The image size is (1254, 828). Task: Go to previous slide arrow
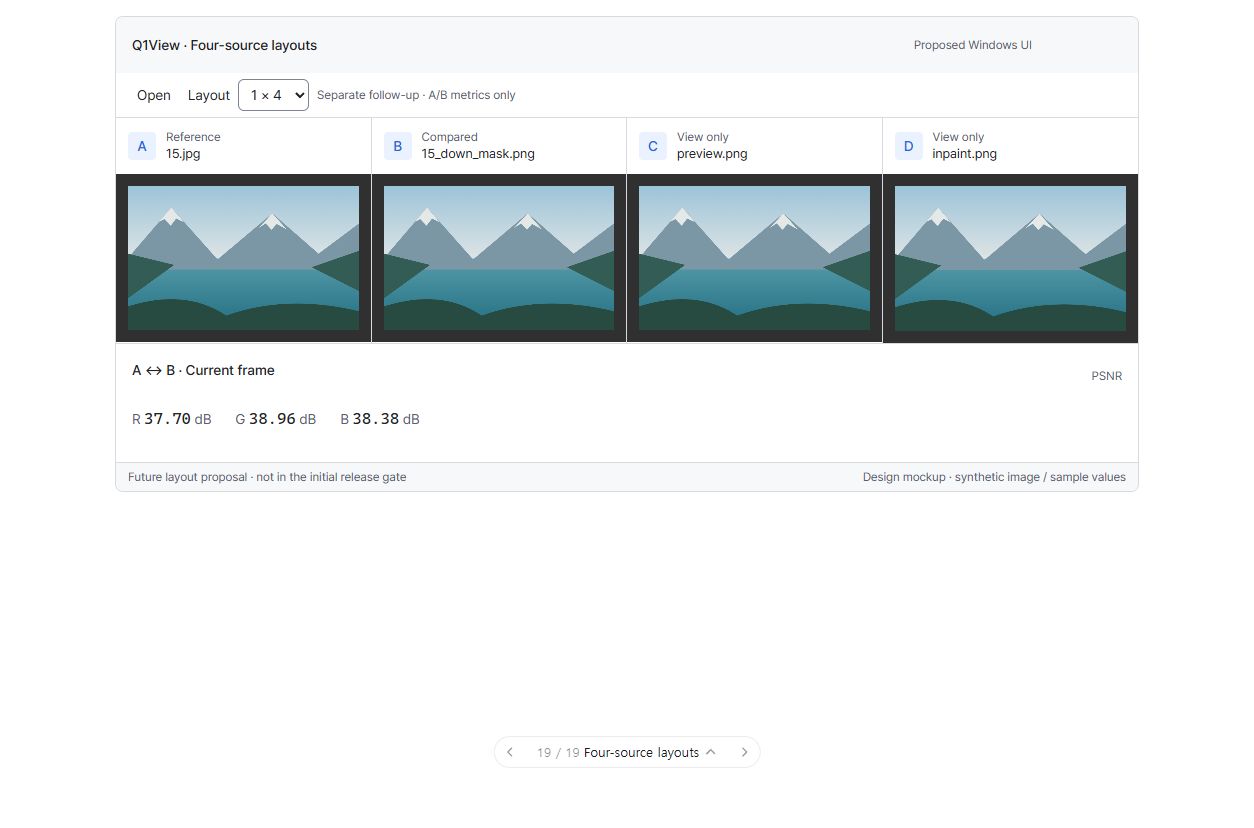pos(510,752)
